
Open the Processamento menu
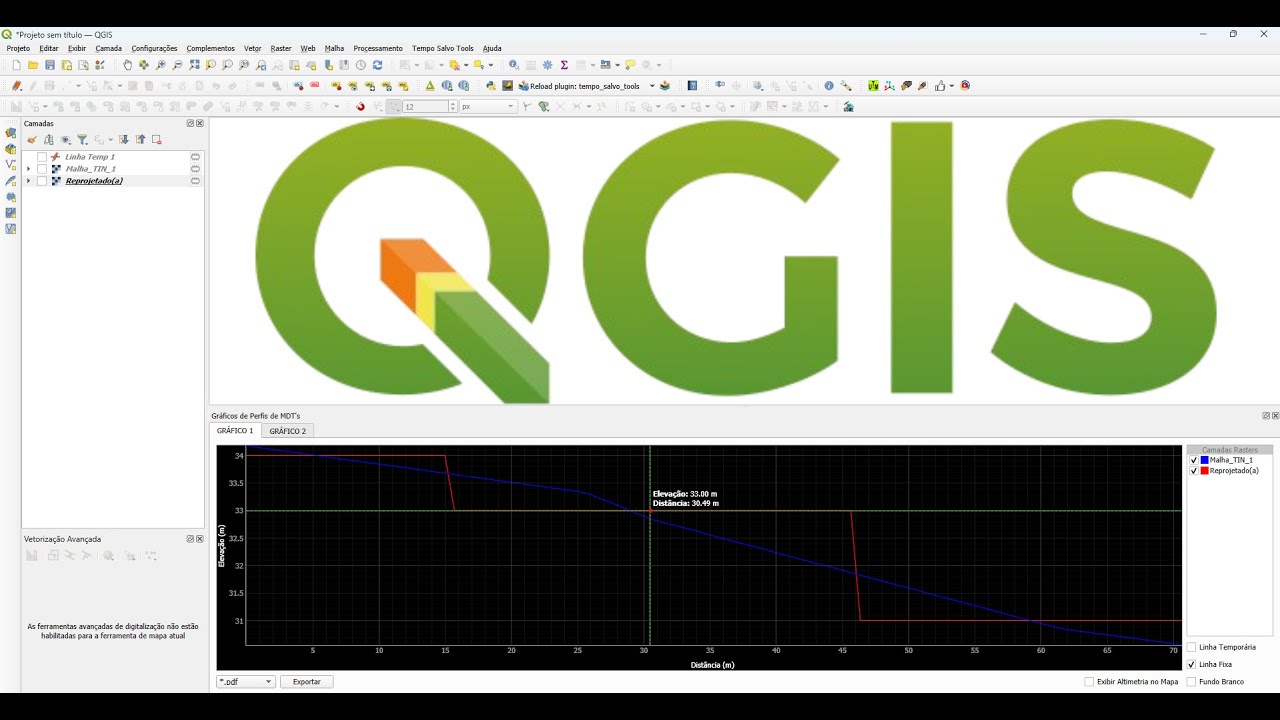coord(378,48)
